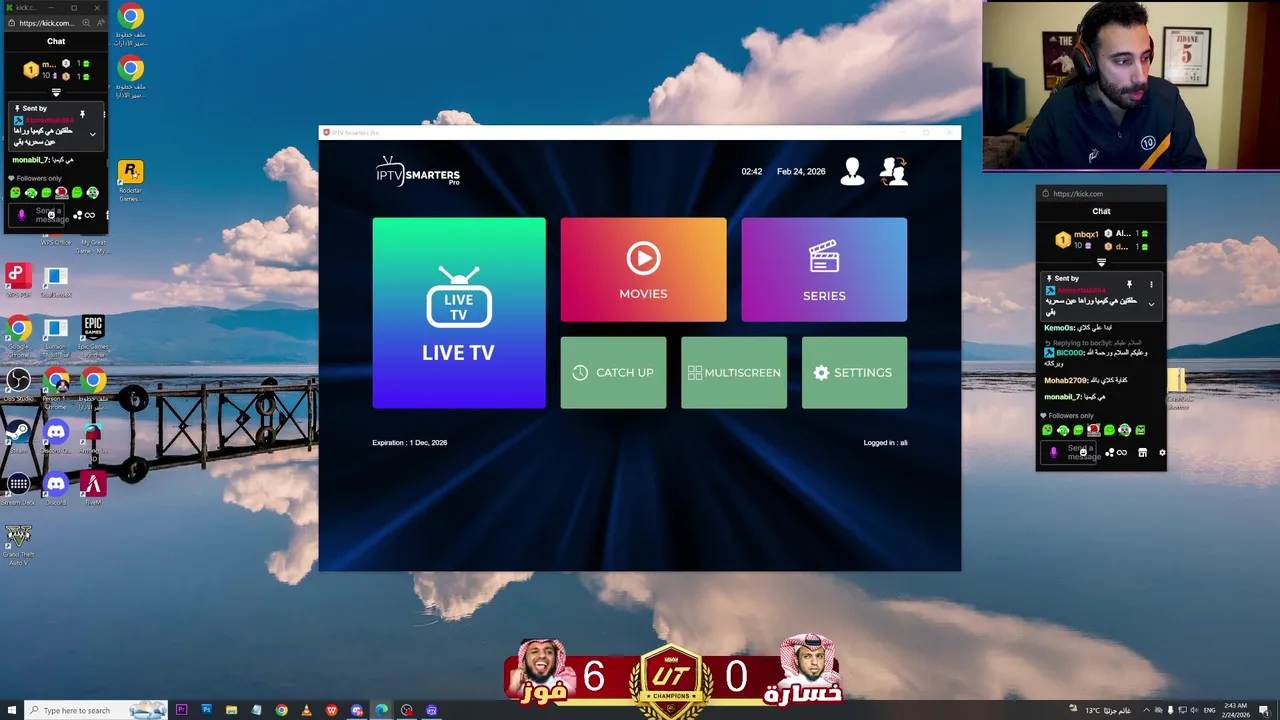The width and height of the screenshot is (1280, 720).
Task: Click the Expiration : 1 Dec, 2026 text
Action: pyautogui.click(x=410, y=442)
